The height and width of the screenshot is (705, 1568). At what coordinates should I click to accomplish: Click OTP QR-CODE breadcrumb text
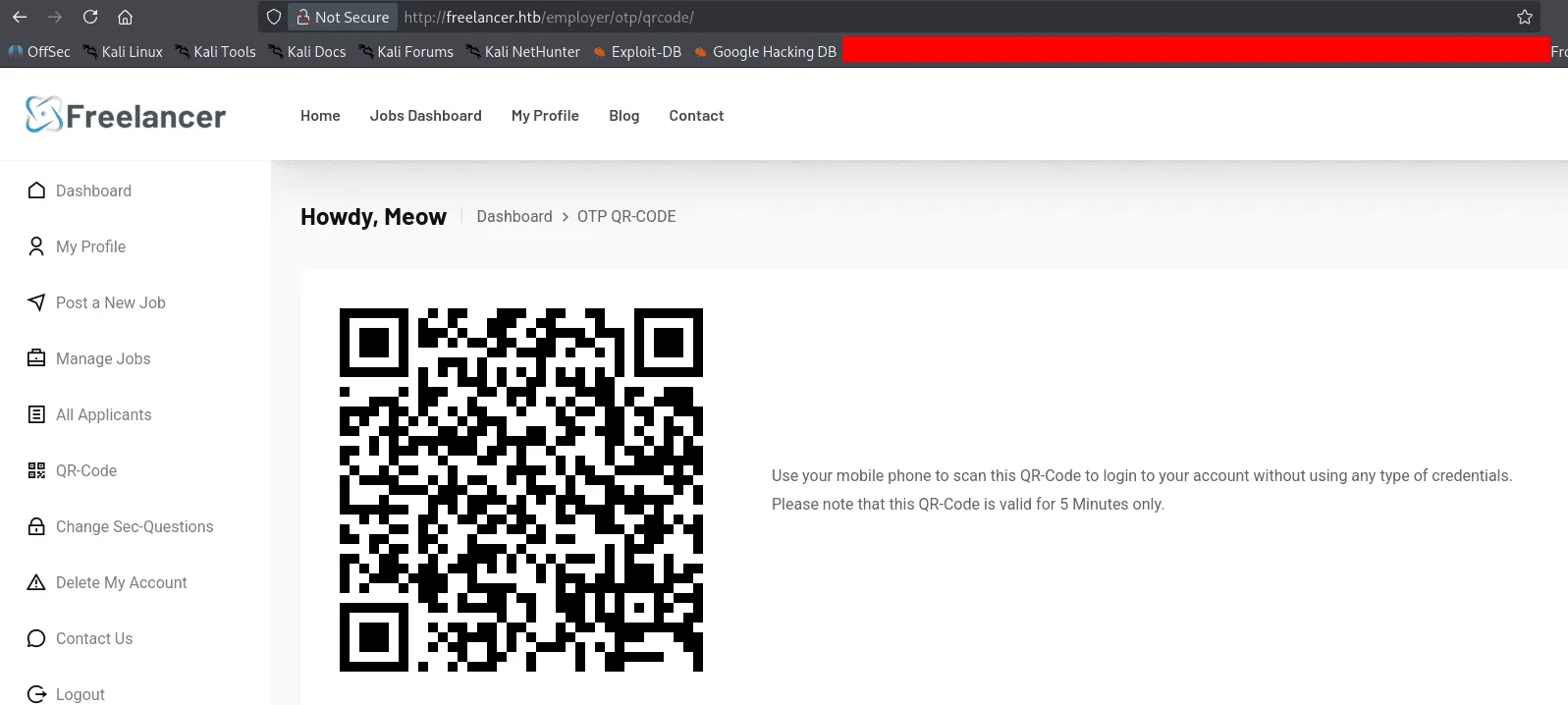tap(626, 216)
